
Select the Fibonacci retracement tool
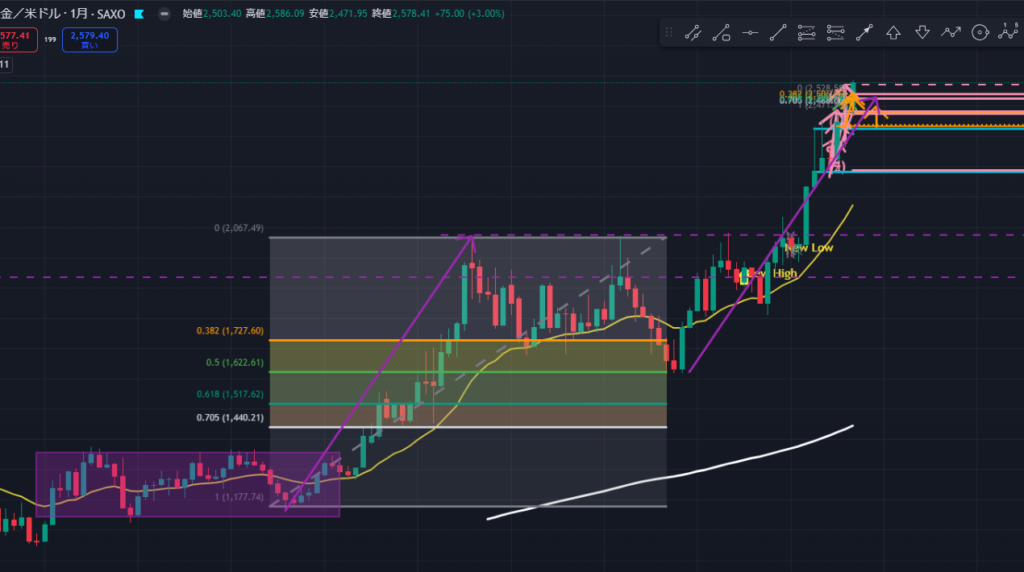pyautogui.click(x=807, y=33)
